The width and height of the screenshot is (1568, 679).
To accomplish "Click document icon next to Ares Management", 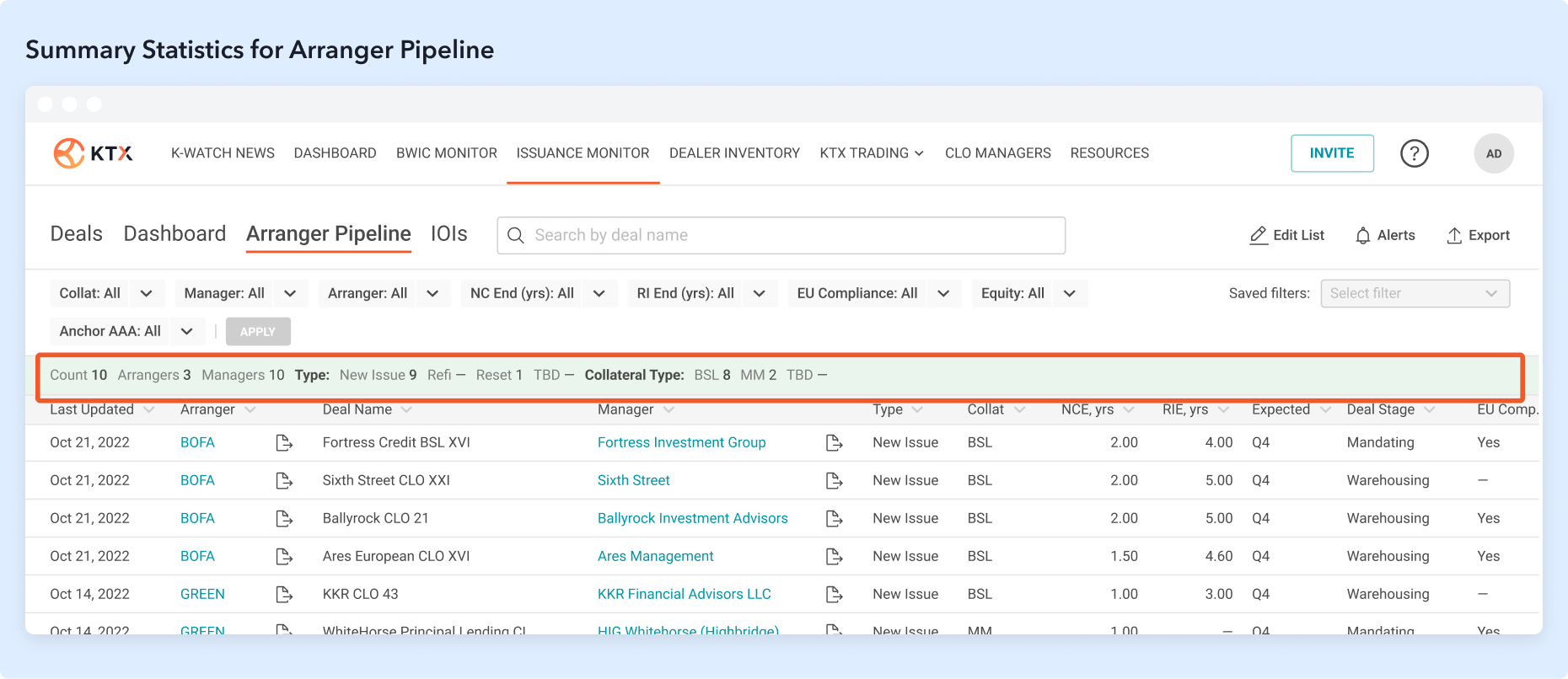I will pyautogui.click(x=834, y=557).
